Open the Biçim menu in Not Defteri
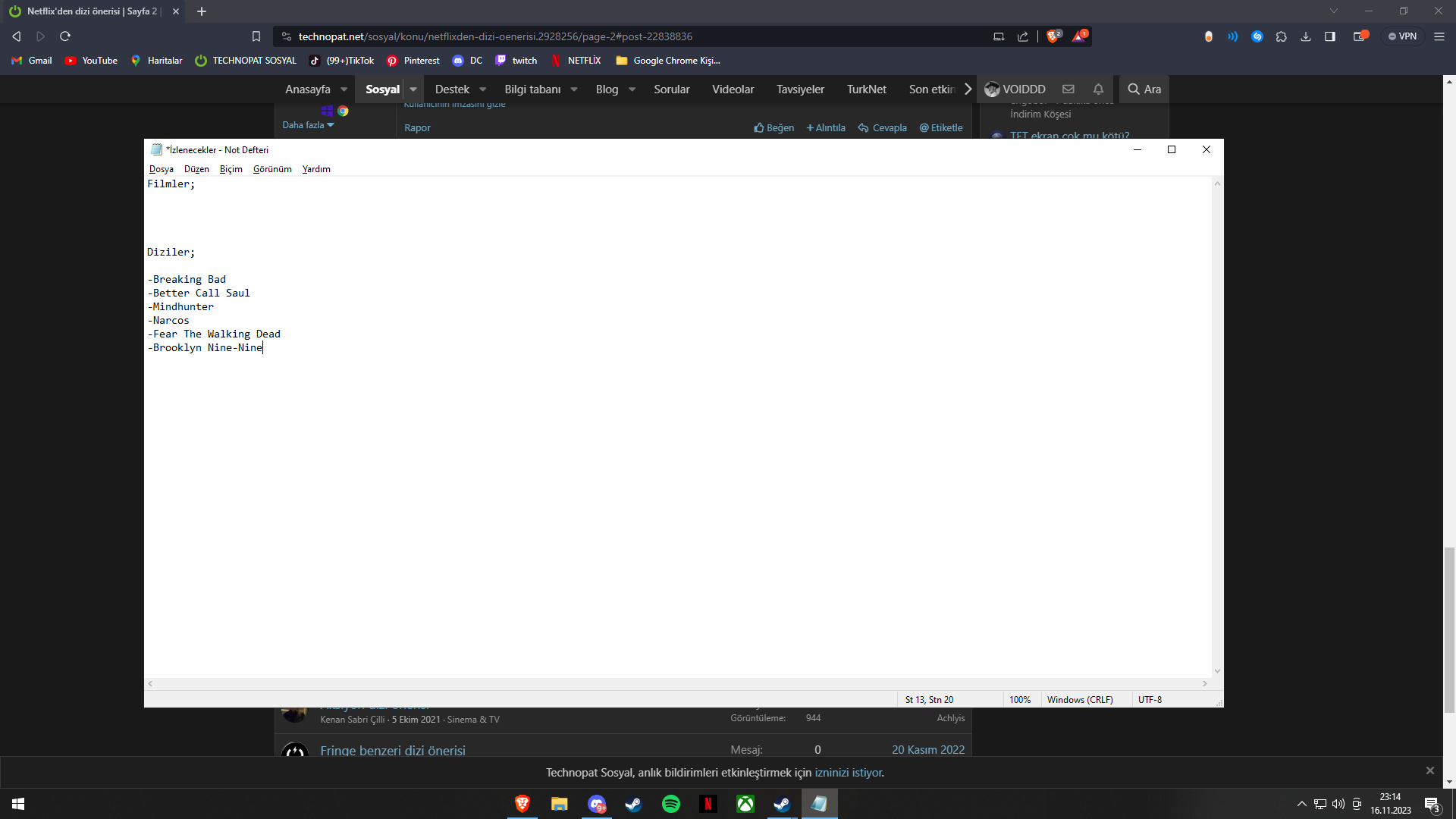 [231, 169]
